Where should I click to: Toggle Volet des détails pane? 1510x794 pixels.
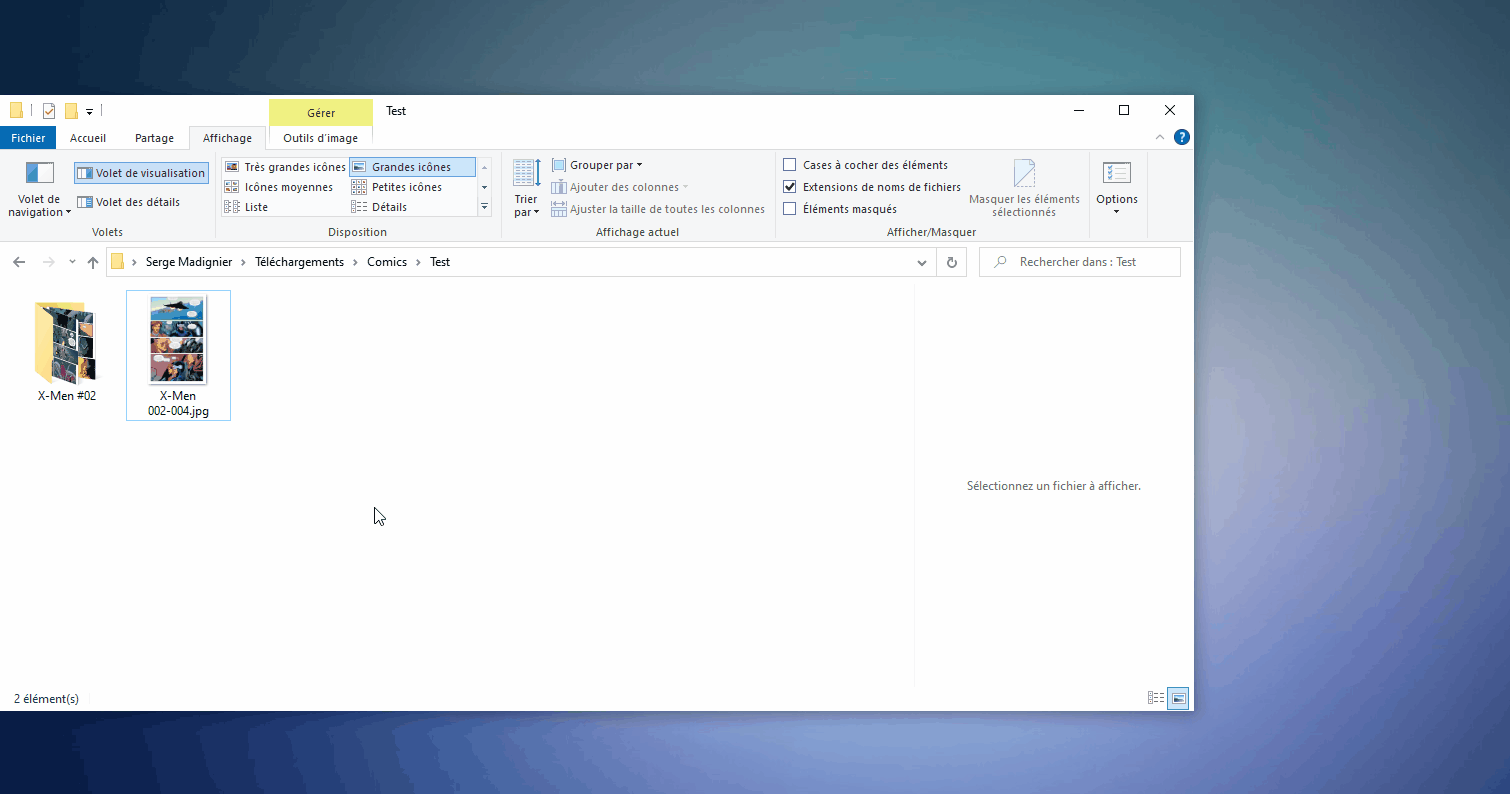point(128,202)
